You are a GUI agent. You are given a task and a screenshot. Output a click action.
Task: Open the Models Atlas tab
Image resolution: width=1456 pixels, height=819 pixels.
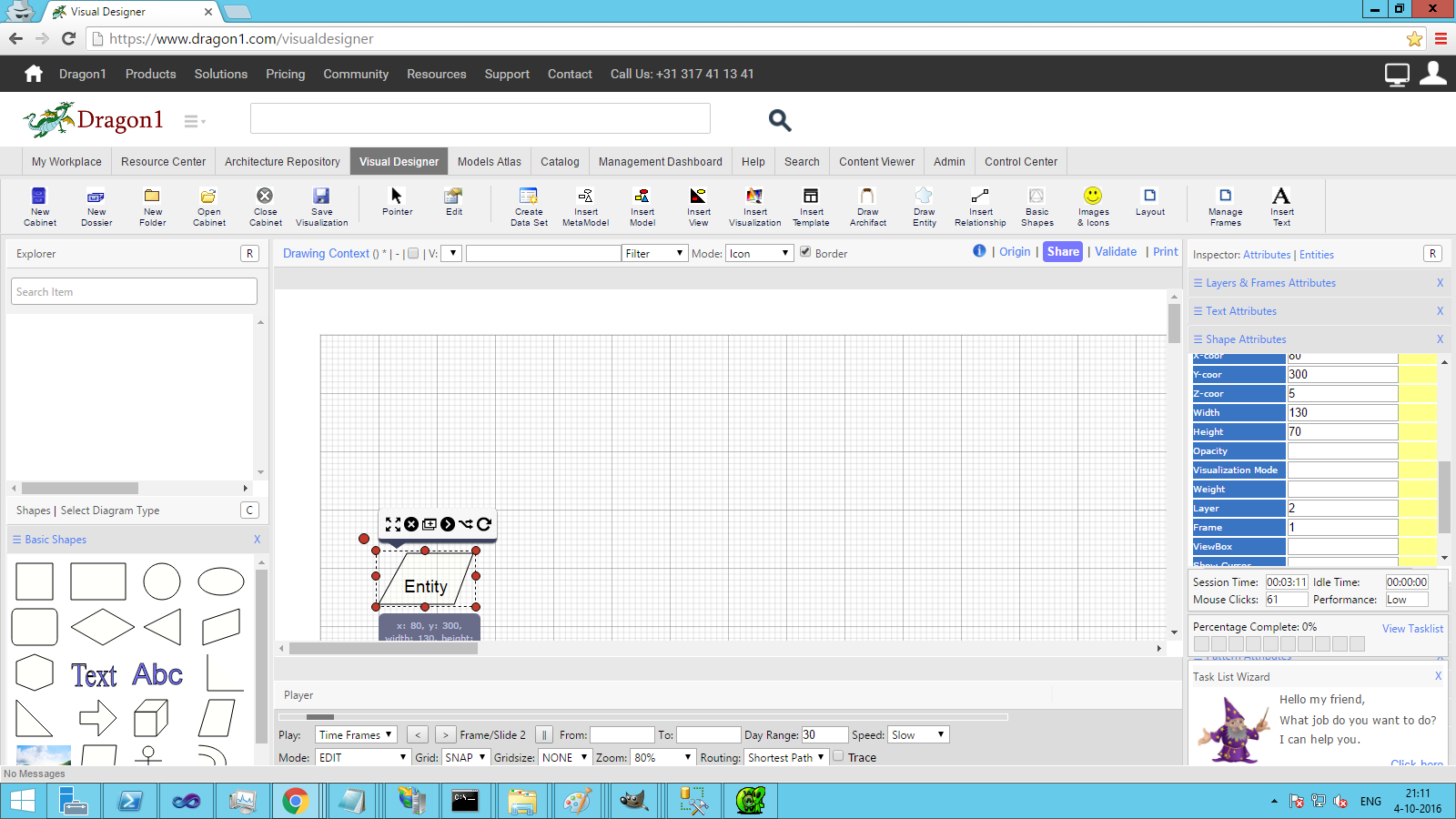[490, 161]
